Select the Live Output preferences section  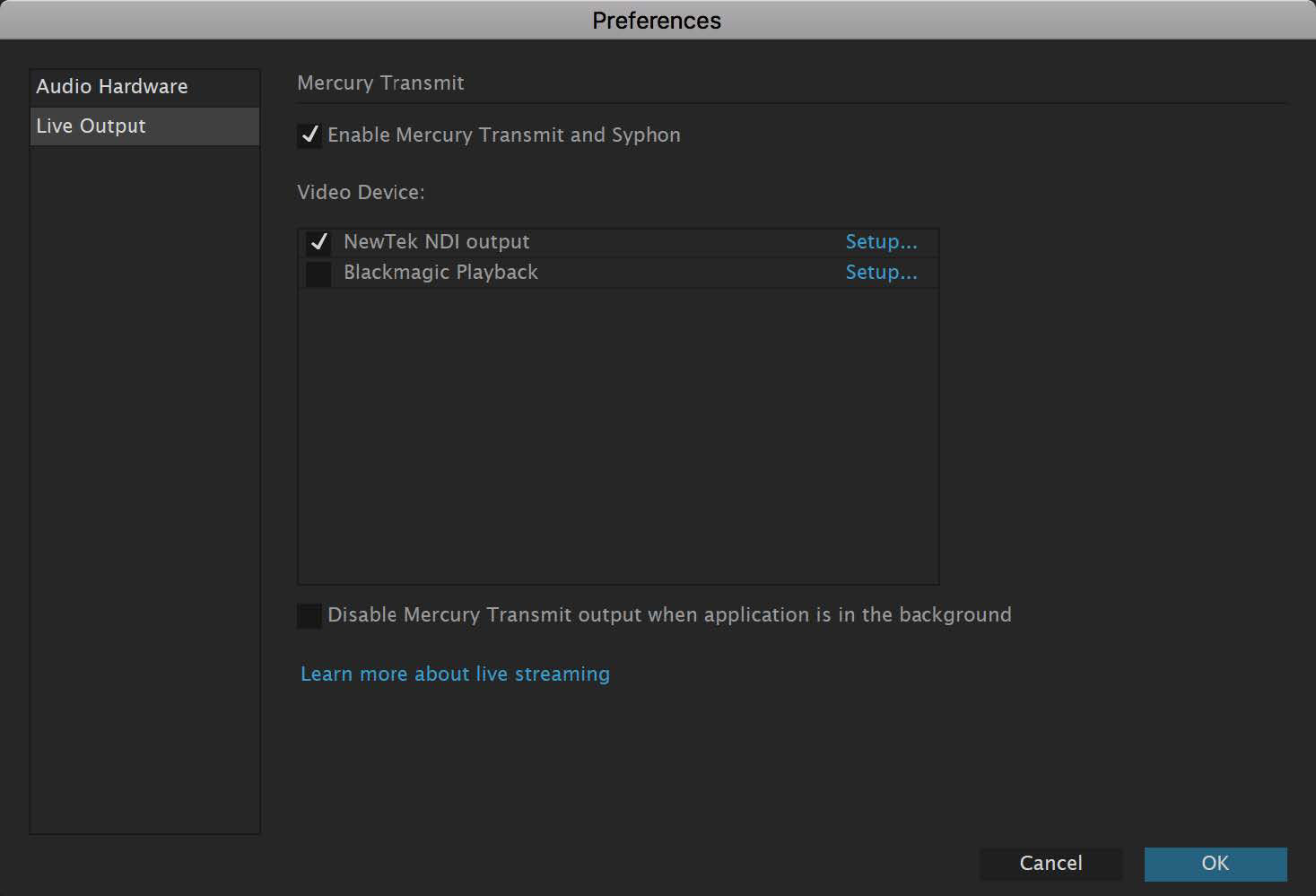click(91, 126)
